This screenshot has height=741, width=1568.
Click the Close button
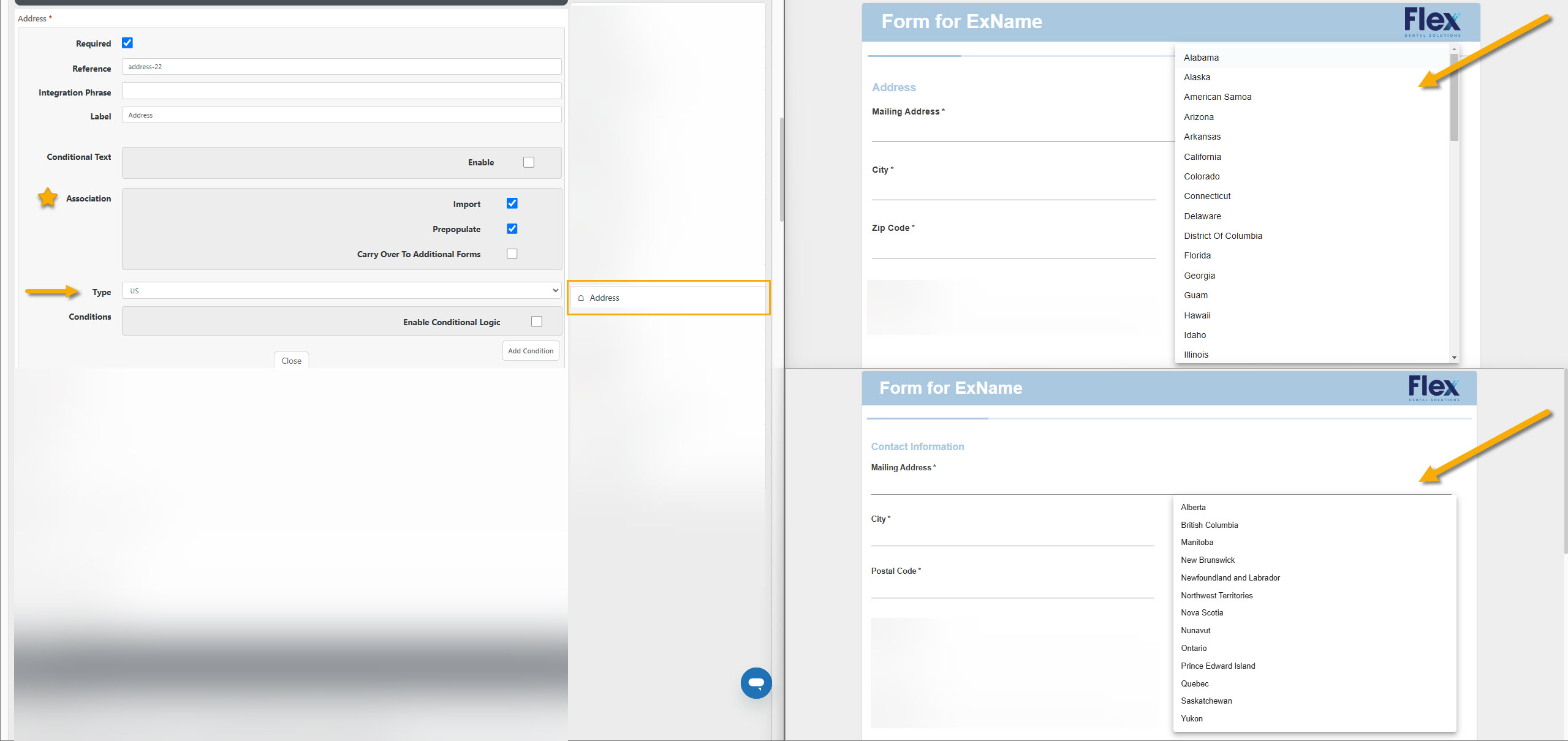(291, 360)
